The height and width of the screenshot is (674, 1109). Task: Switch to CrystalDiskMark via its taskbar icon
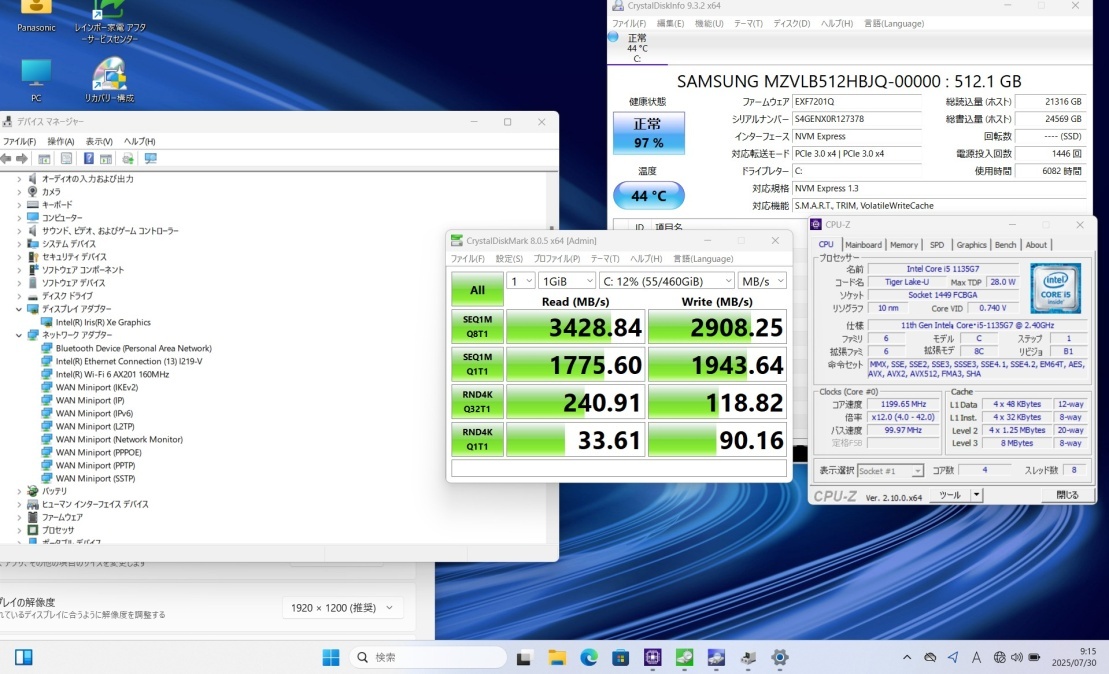[x=684, y=658]
